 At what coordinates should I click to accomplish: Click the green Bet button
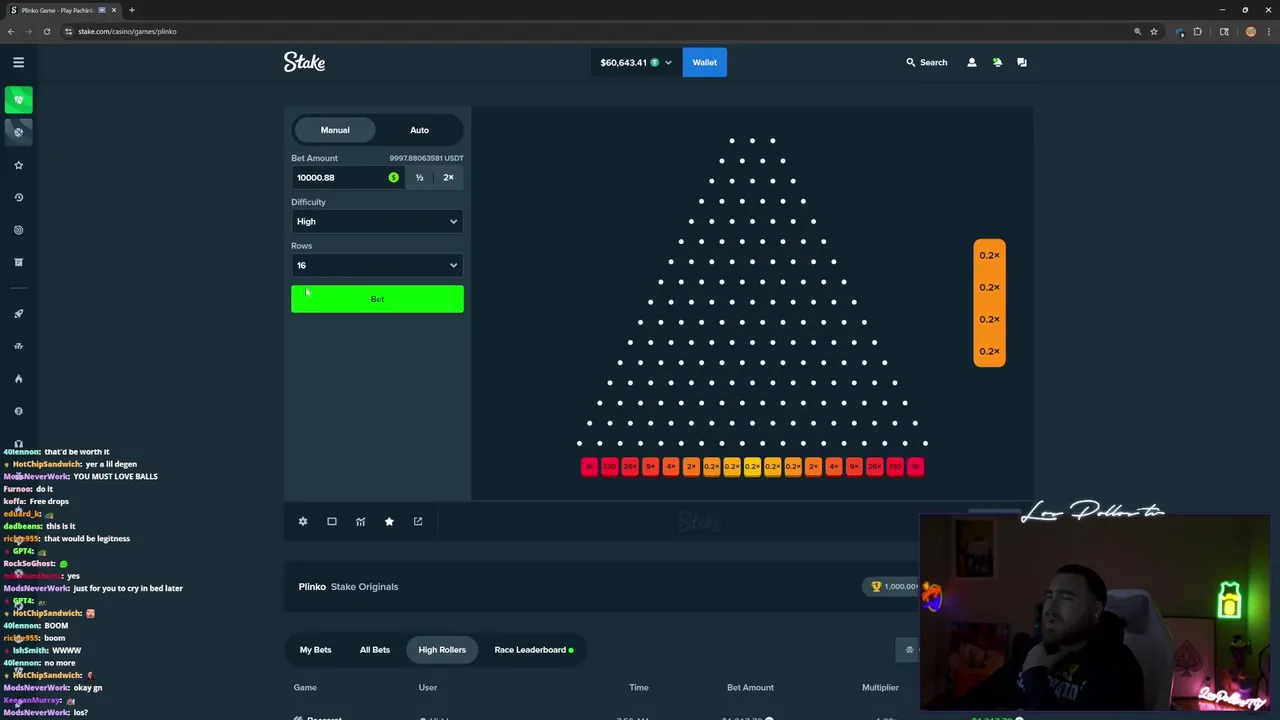tap(377, 299)
